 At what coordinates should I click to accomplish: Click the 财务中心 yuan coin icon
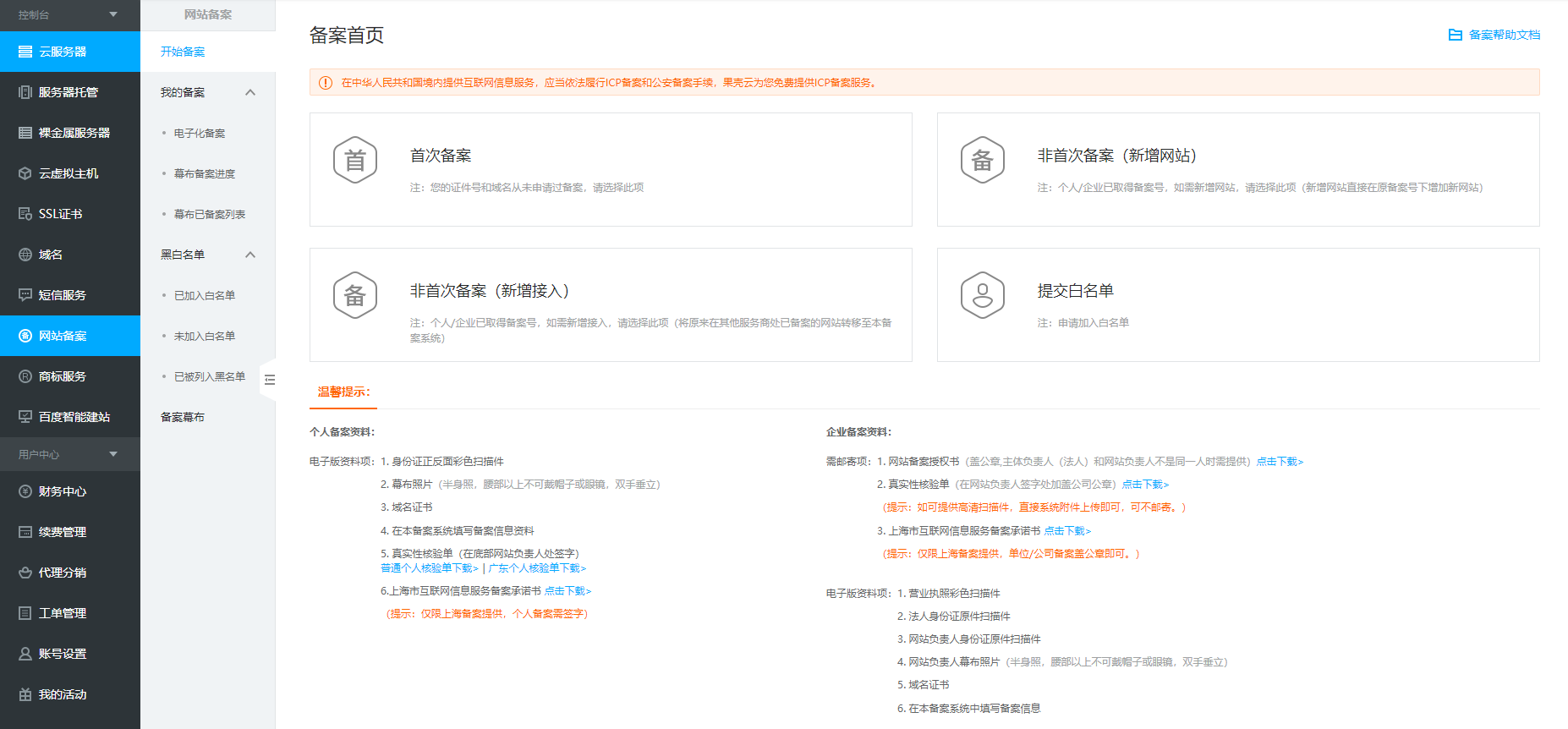(x=25, y=491)
